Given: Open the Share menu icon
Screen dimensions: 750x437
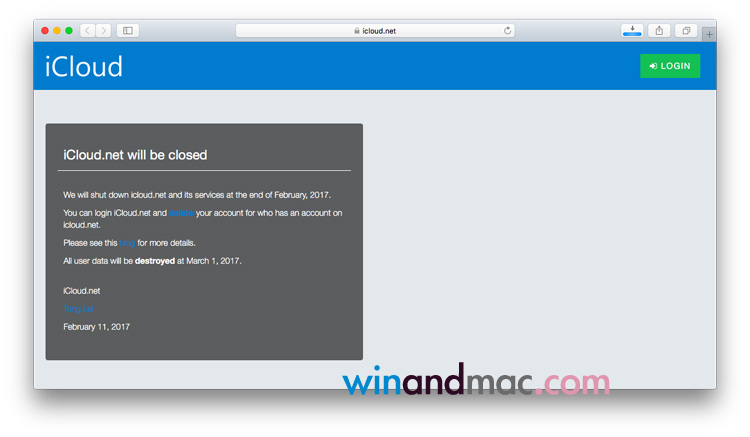Looking at the screenshot, I should 660,31.
